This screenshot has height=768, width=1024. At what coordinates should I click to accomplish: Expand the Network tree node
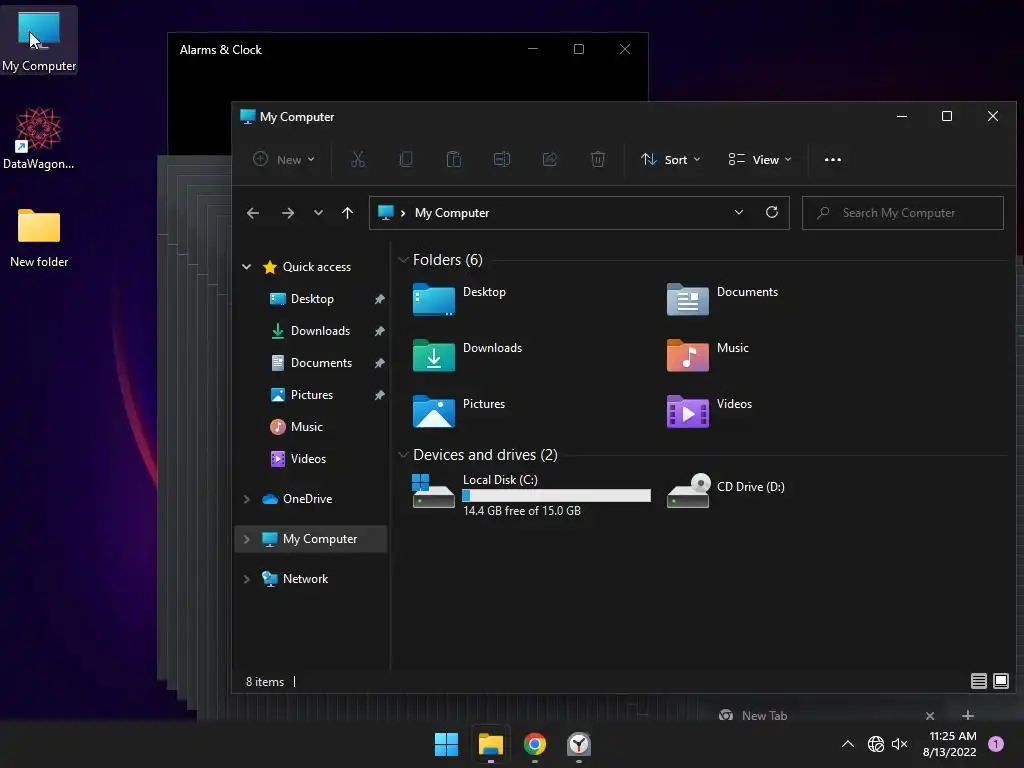[247, 579]
